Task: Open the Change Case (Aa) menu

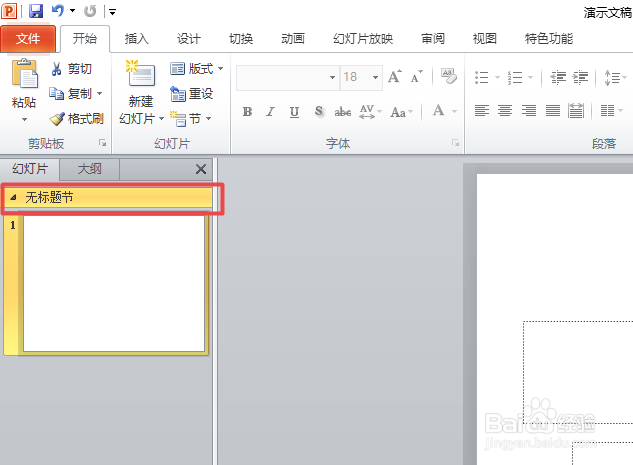Action: click(401, 112)
